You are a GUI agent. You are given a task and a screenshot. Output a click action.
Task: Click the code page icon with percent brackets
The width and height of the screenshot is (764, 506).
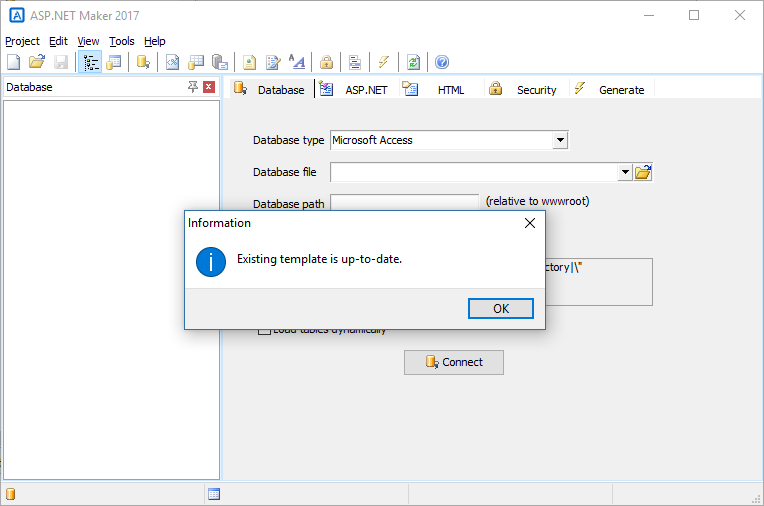[x=172, y=62]
